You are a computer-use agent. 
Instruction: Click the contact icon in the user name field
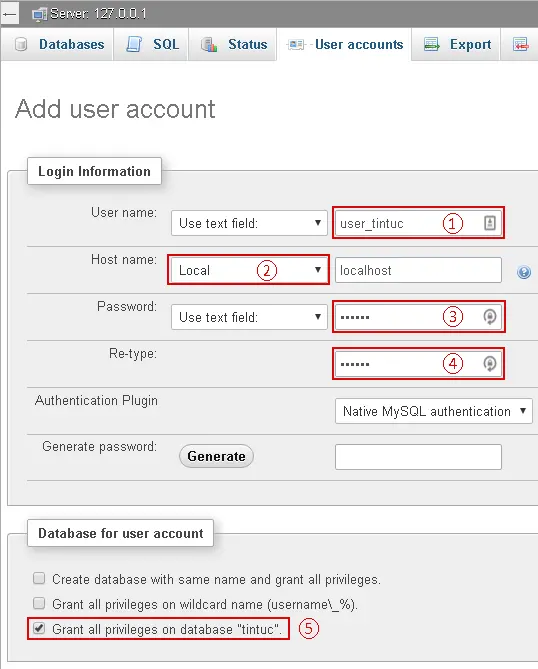(x=490, y=223)
